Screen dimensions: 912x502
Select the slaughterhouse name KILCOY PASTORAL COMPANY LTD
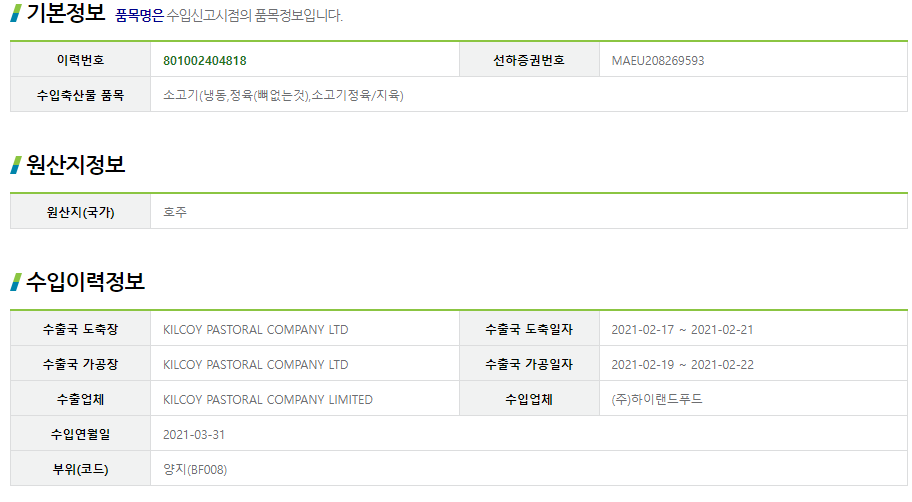tap(255, 329)
